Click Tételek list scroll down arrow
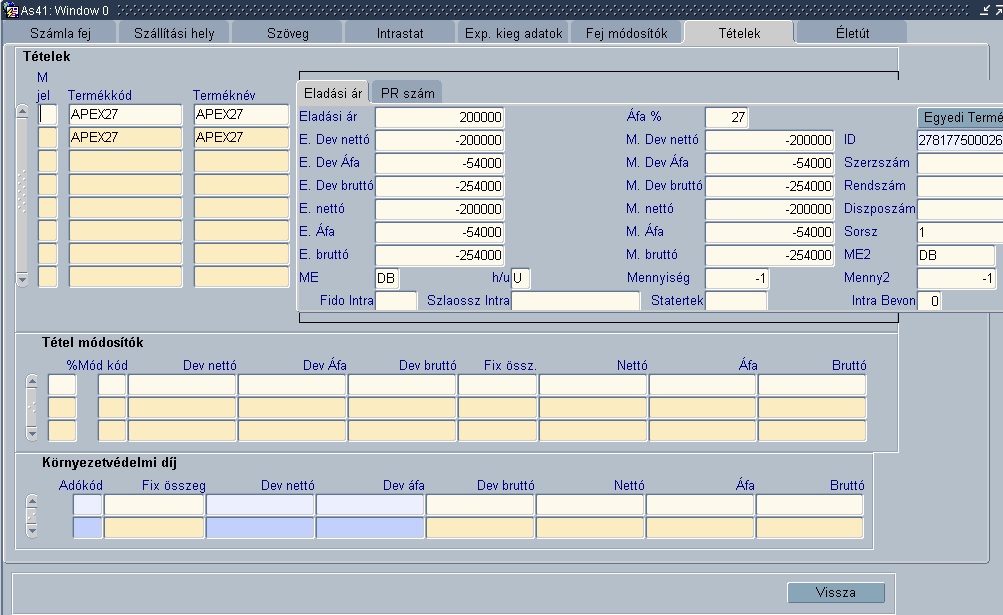The image size is (1003, 615). coord(22,280)
